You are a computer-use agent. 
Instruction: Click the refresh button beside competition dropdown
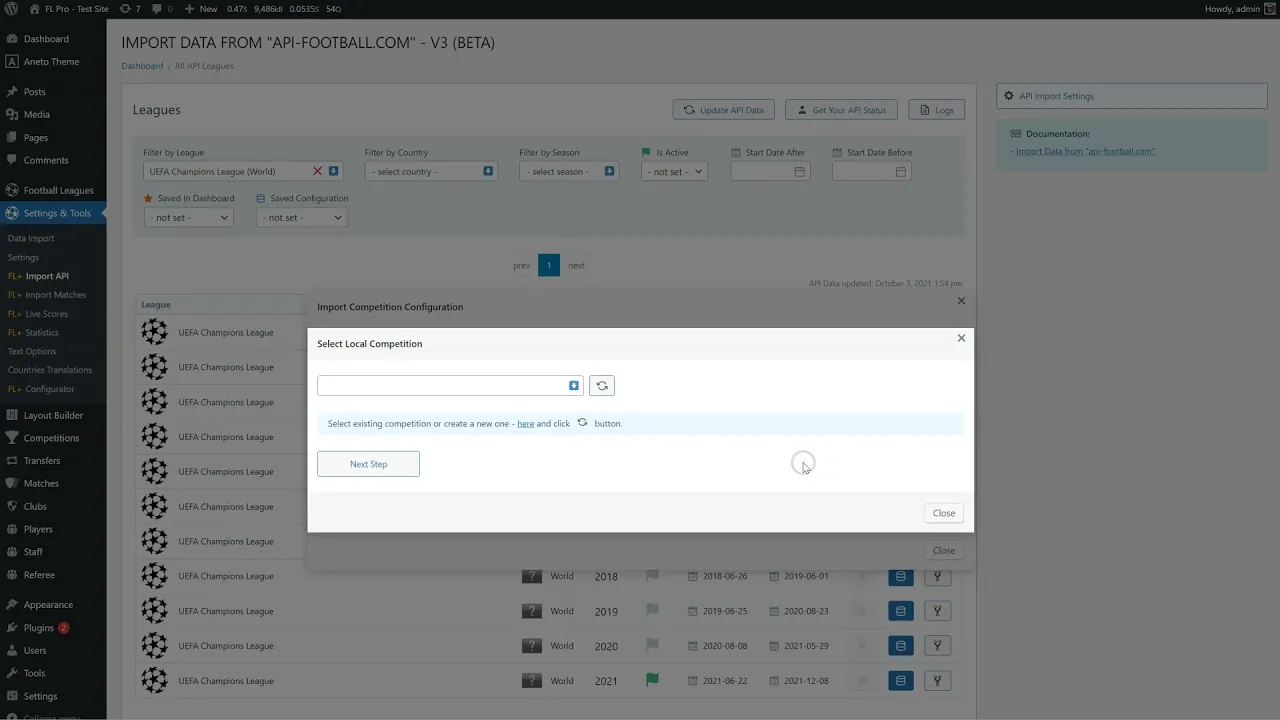pos(602,386)
